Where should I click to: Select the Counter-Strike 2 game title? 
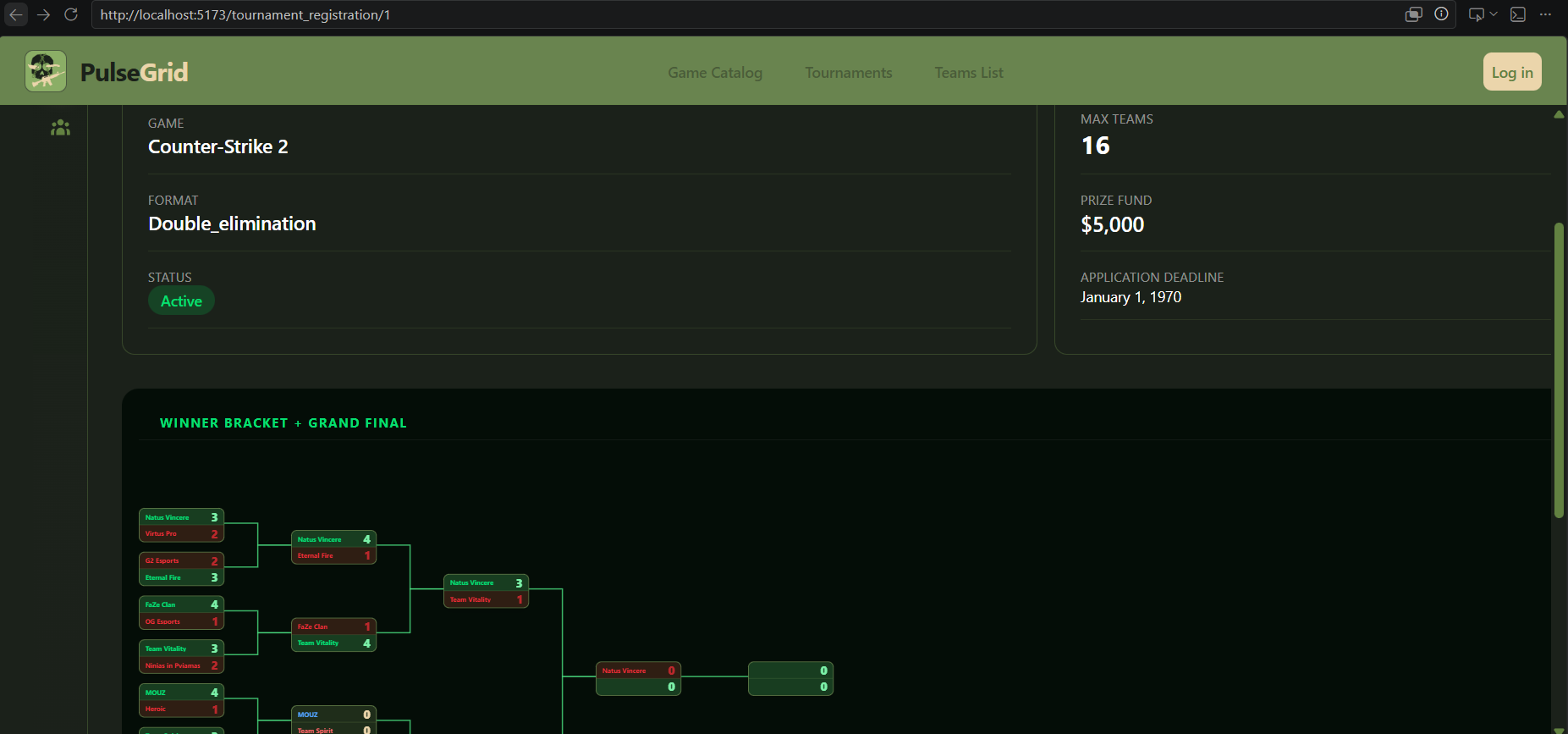coord(218,146)
